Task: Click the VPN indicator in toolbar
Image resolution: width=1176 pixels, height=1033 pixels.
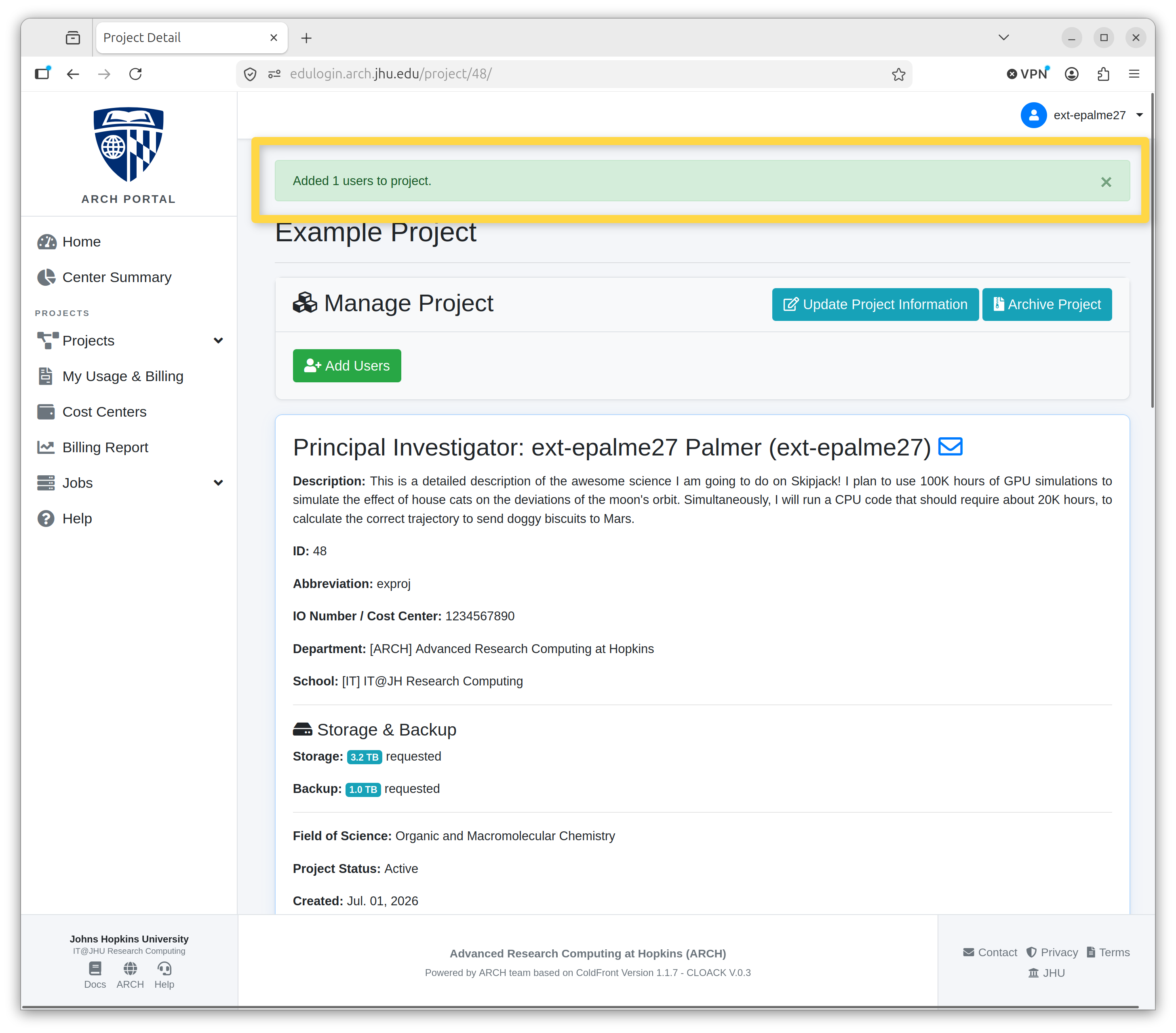Action: (x=1028, y=74)
